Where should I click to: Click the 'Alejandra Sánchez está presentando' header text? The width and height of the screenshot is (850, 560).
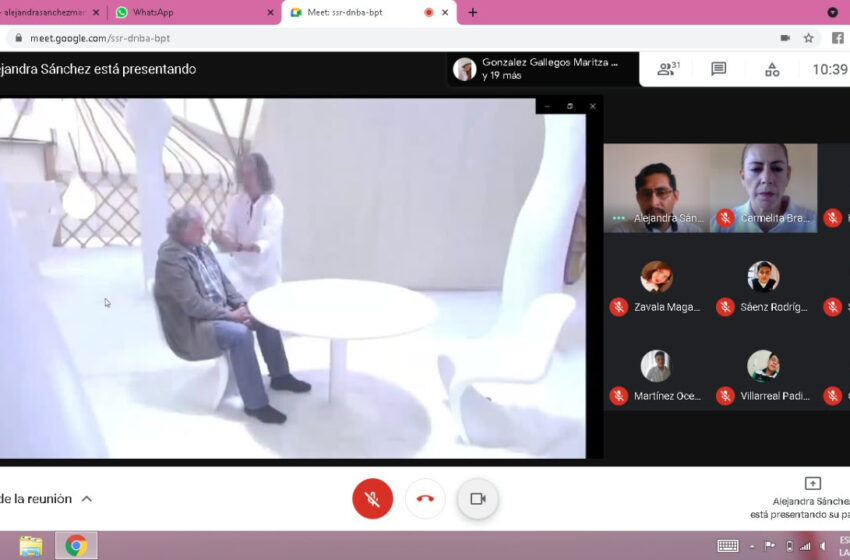tap(98, 69)
